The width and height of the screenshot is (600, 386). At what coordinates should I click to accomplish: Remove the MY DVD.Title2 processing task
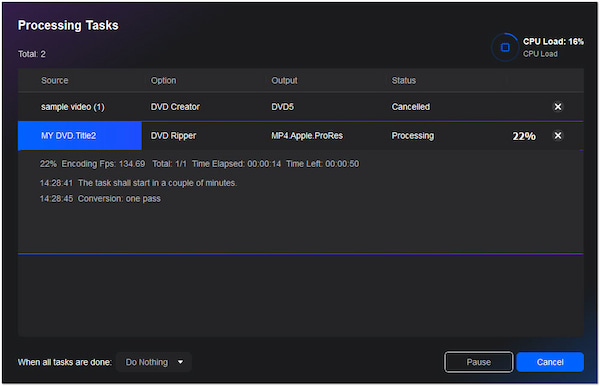click(558, 135)
